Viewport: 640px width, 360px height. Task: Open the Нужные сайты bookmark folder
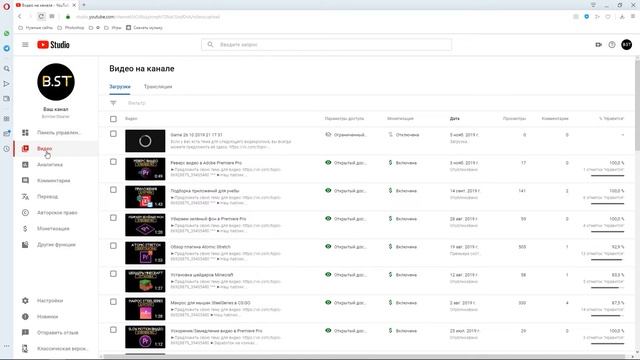pyautogui.click(x=36, y=28)
